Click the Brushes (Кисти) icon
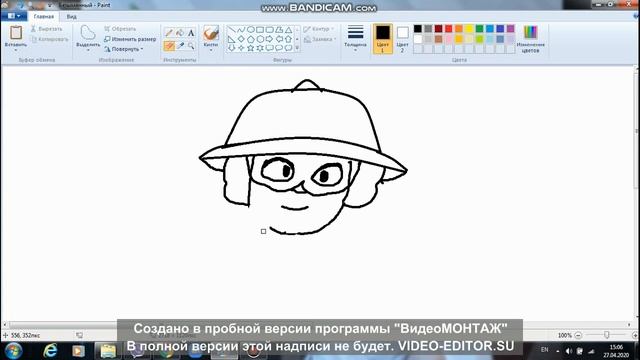 pyautogui.click(x=211, y=33)
